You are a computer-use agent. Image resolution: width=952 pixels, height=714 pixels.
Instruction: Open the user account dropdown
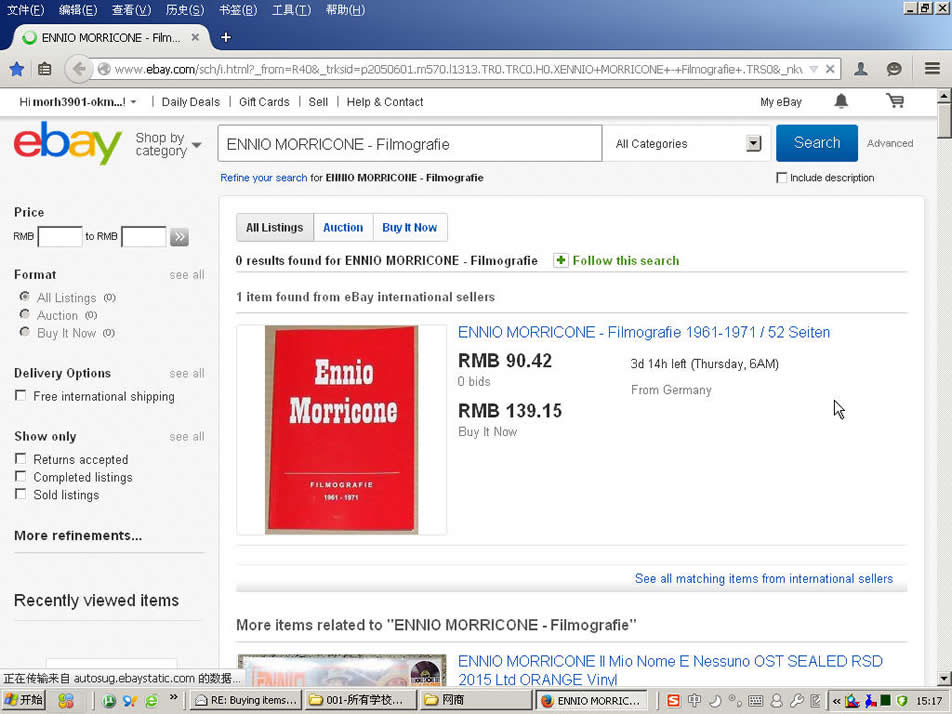click(78, 102)
